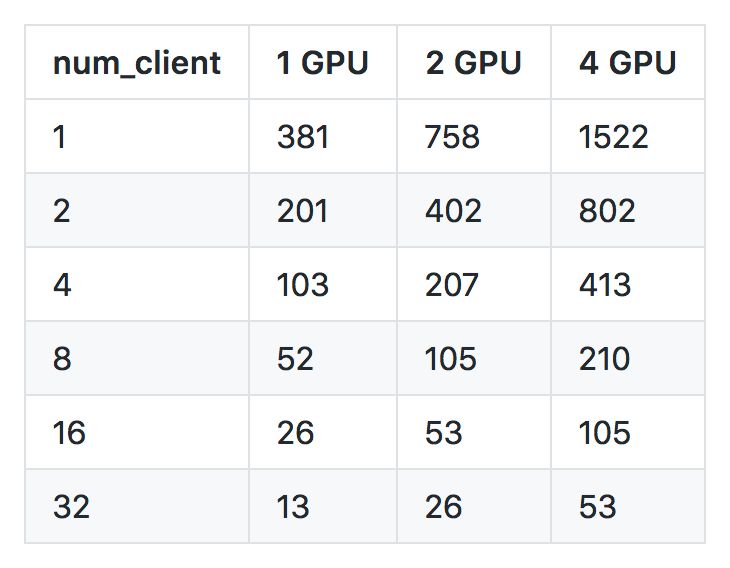Select the 201 cell

point(323,210)
